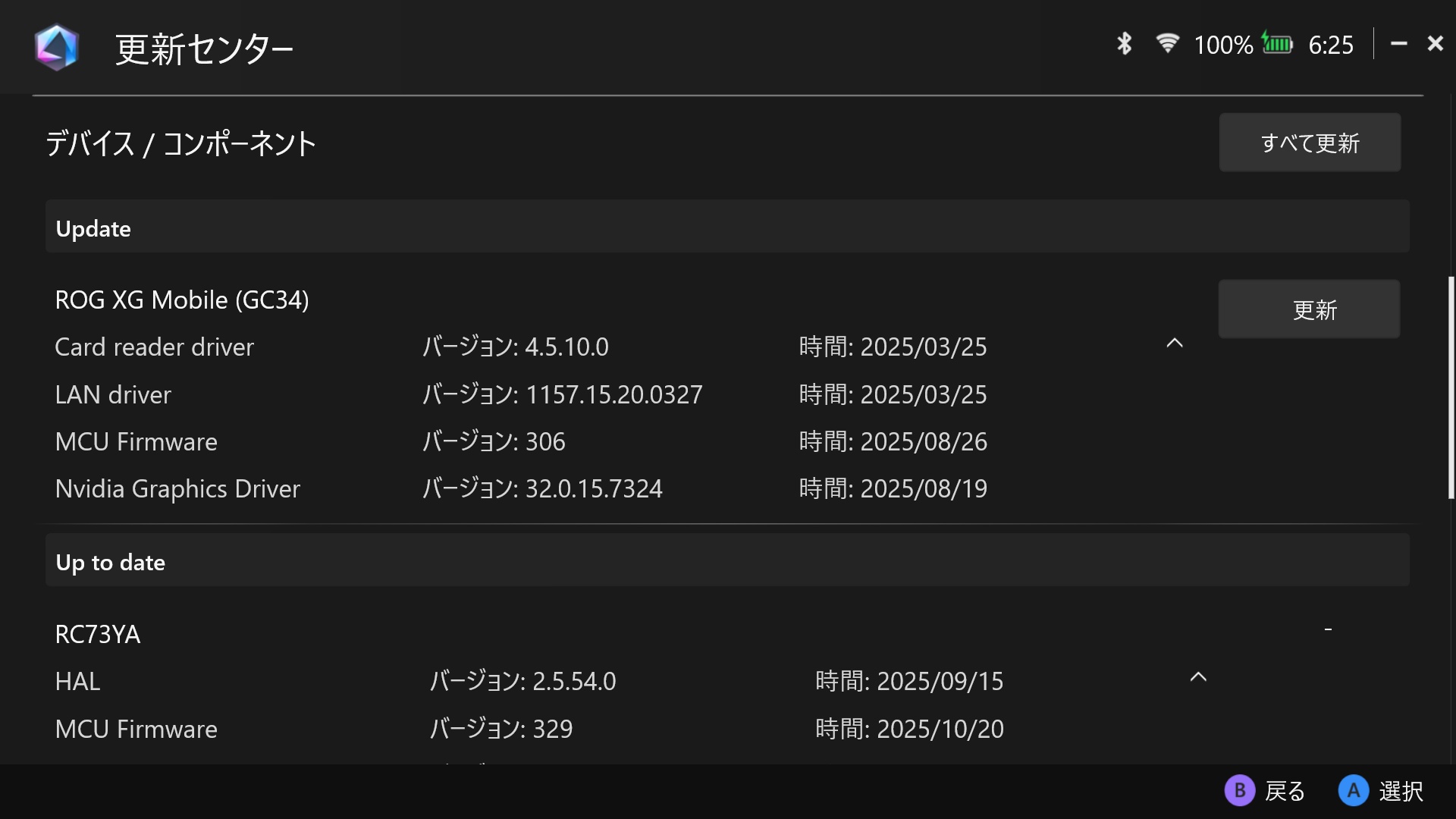
Task: Open the Wi-Fi status icon
Action: pyautogui.click(x=1168, y=44)
